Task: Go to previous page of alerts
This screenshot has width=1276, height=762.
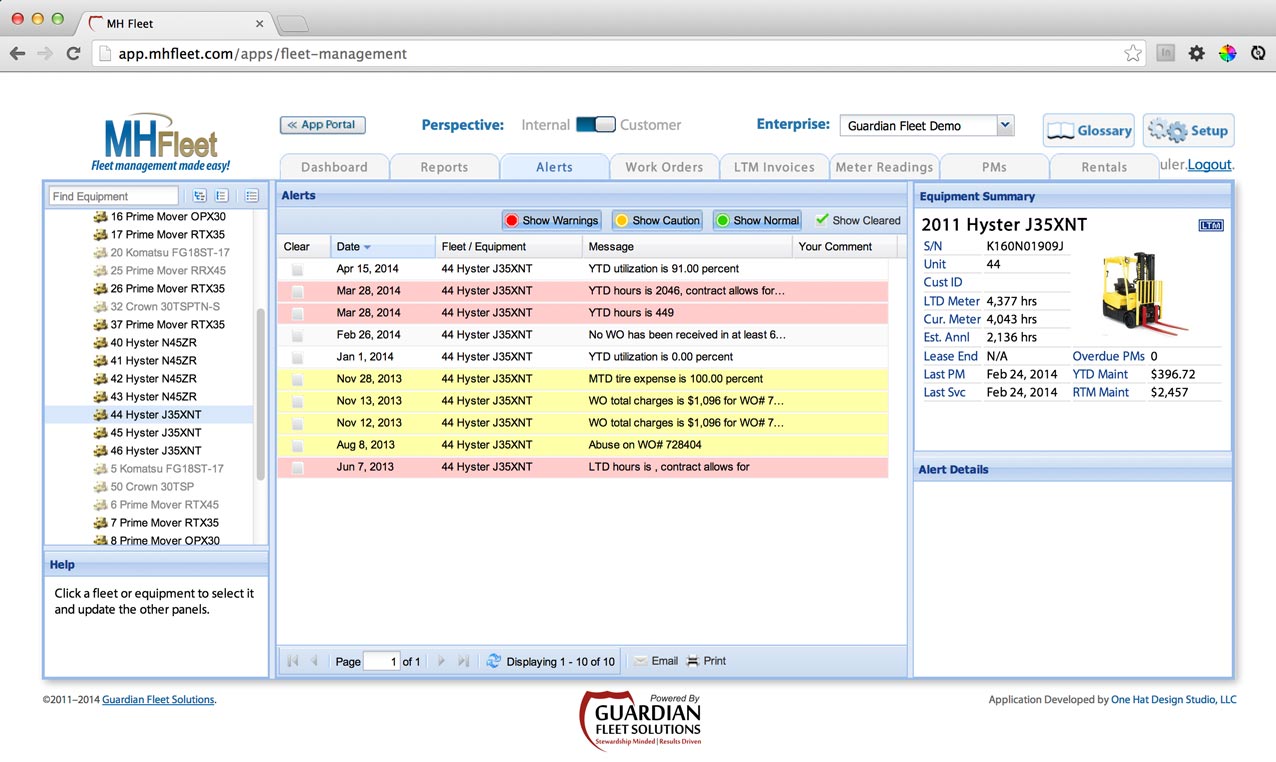Action: [x=314, y=661]
